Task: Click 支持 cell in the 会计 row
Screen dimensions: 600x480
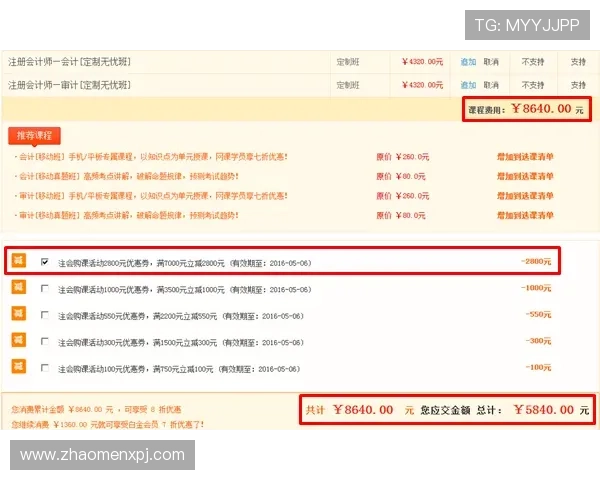Action: (578, 62)
